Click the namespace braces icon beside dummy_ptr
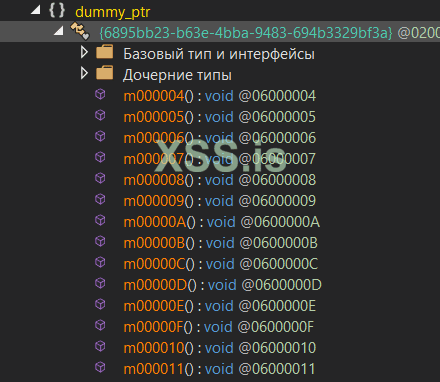The width and height of the screenshot is (440, 382). coord(57,10)
